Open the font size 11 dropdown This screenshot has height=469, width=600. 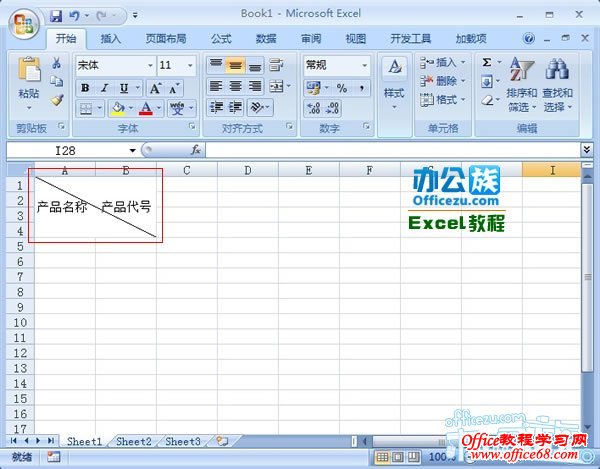click(x=190, y=65)
